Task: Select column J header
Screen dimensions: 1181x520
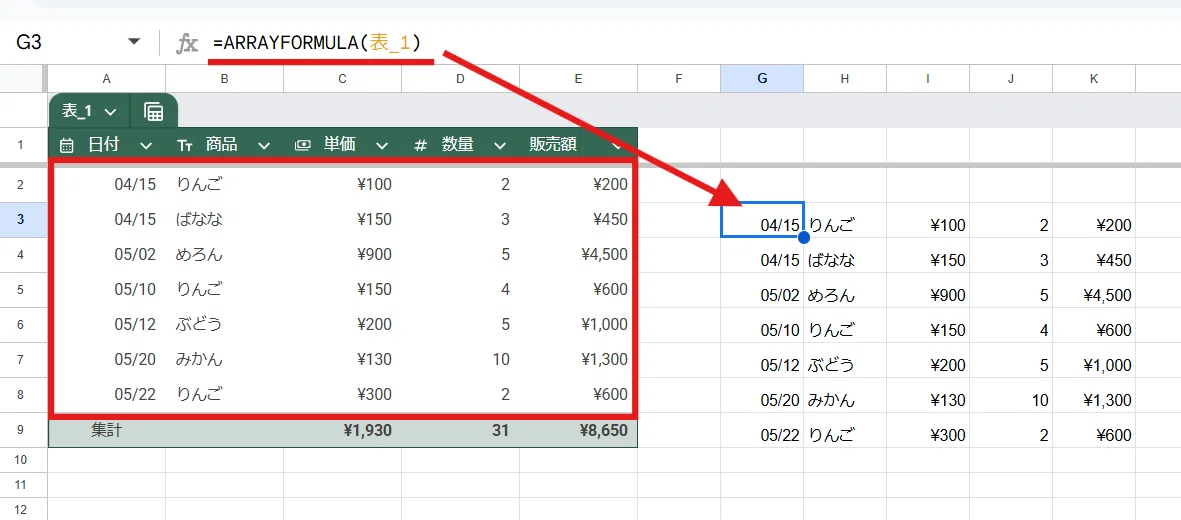Action: pyautogui.click(x=1011, y=78)
